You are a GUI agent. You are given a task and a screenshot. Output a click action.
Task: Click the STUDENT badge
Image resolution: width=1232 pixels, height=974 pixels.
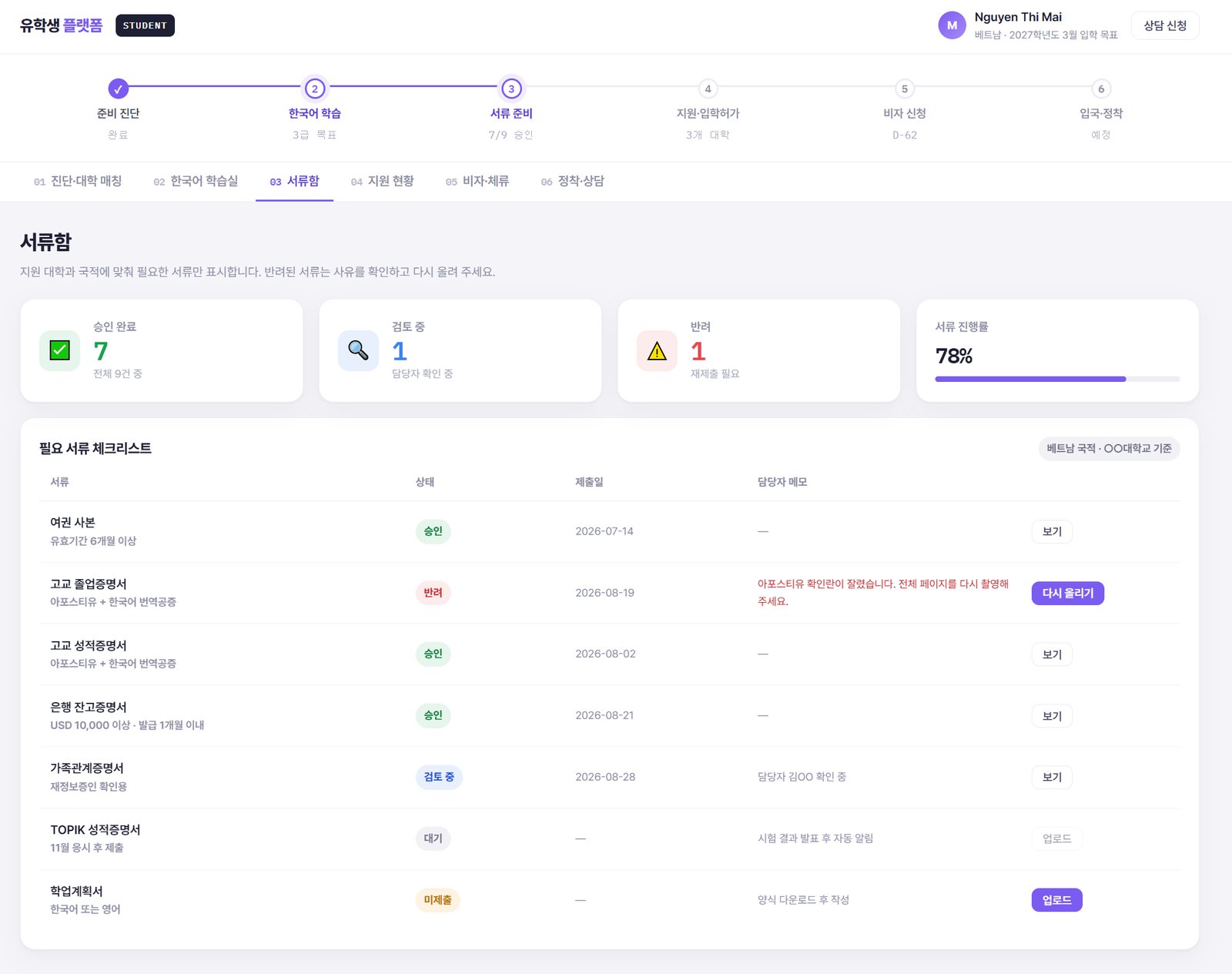145,25
